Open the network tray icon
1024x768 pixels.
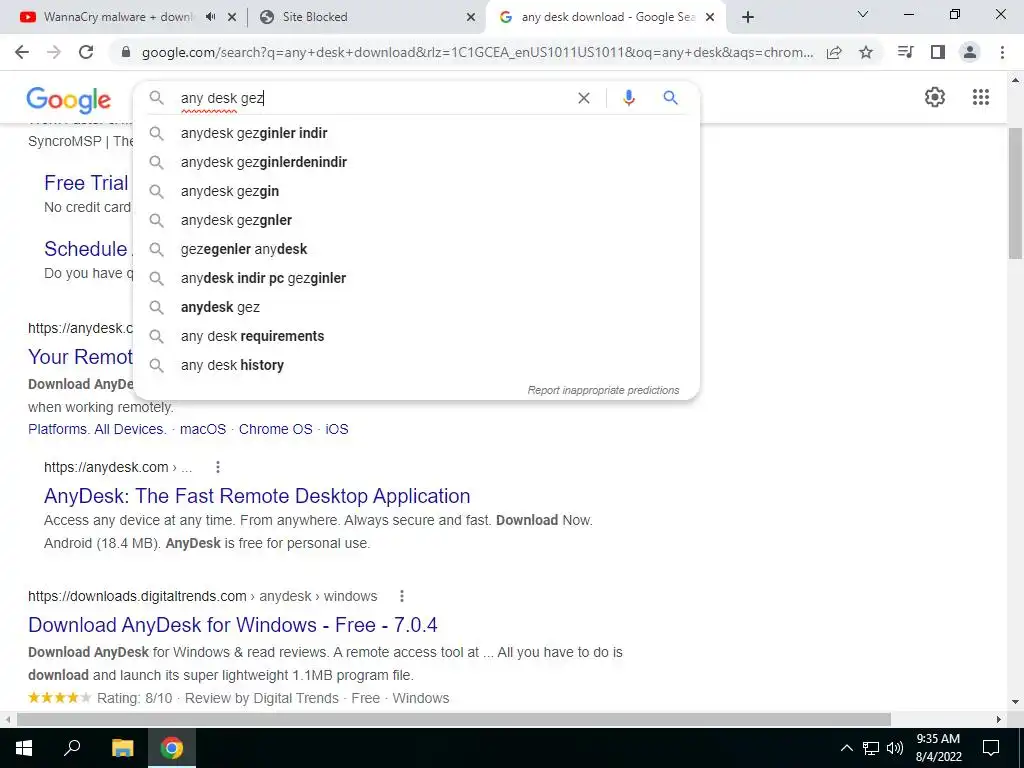pyautogui.click(x=871, y=748)
